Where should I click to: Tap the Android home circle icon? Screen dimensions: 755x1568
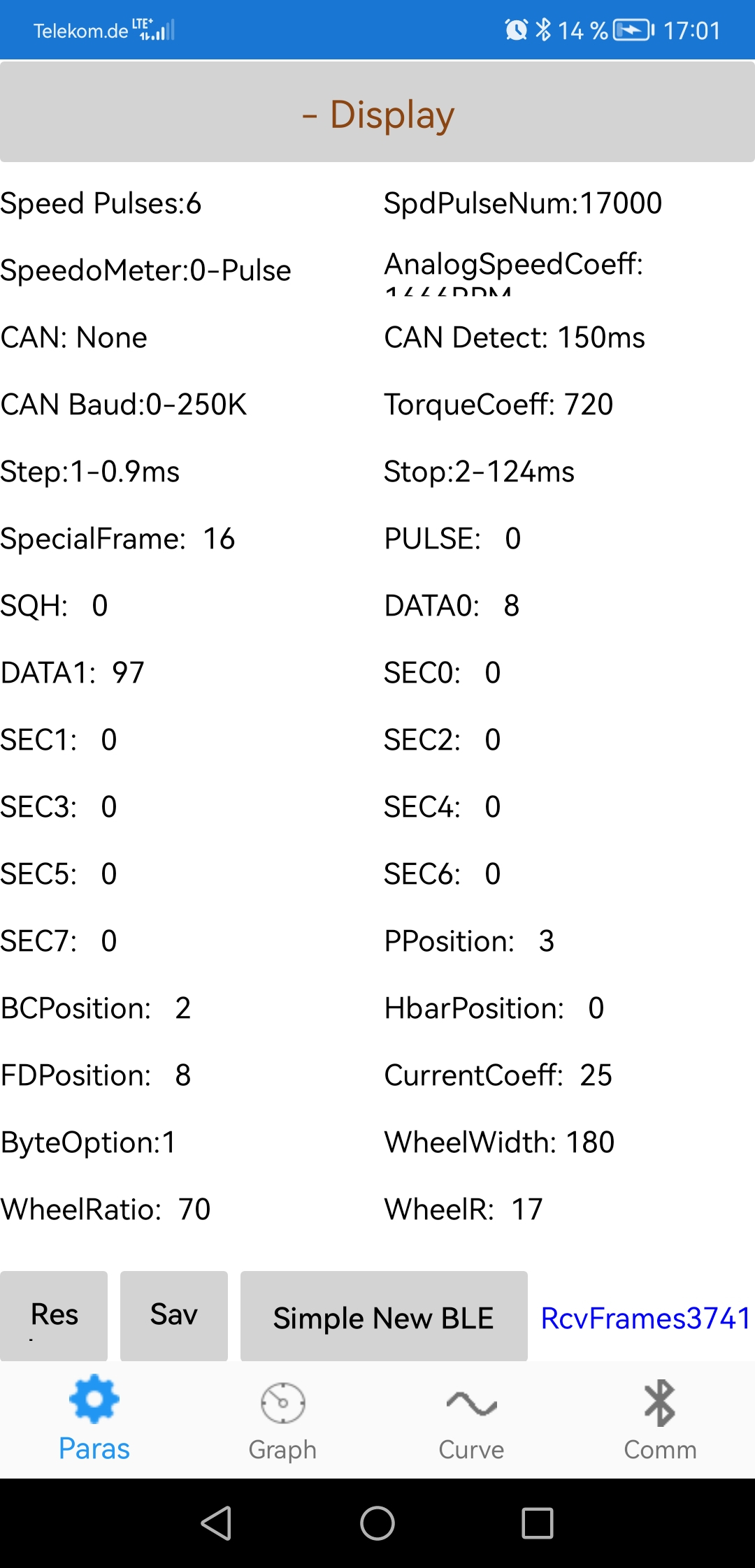pyautogui.click(x=377, y=1523)
